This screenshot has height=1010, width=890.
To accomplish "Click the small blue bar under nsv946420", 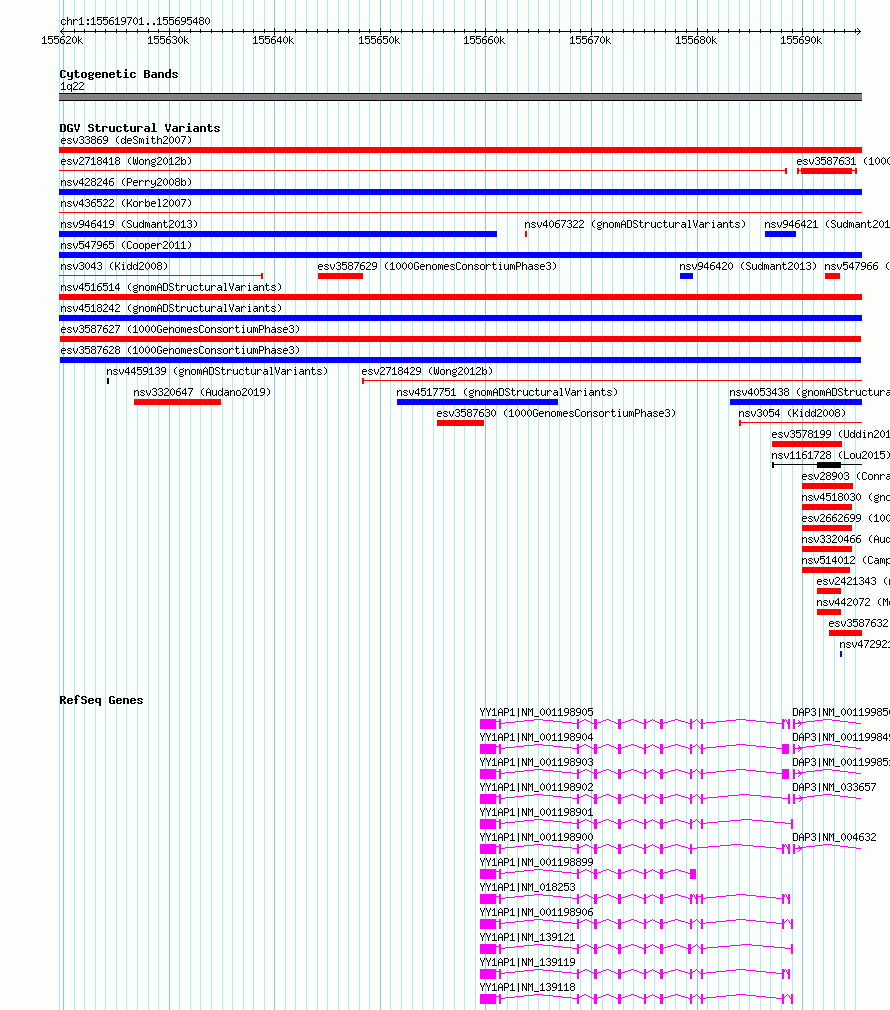I will tap(686, 276).
